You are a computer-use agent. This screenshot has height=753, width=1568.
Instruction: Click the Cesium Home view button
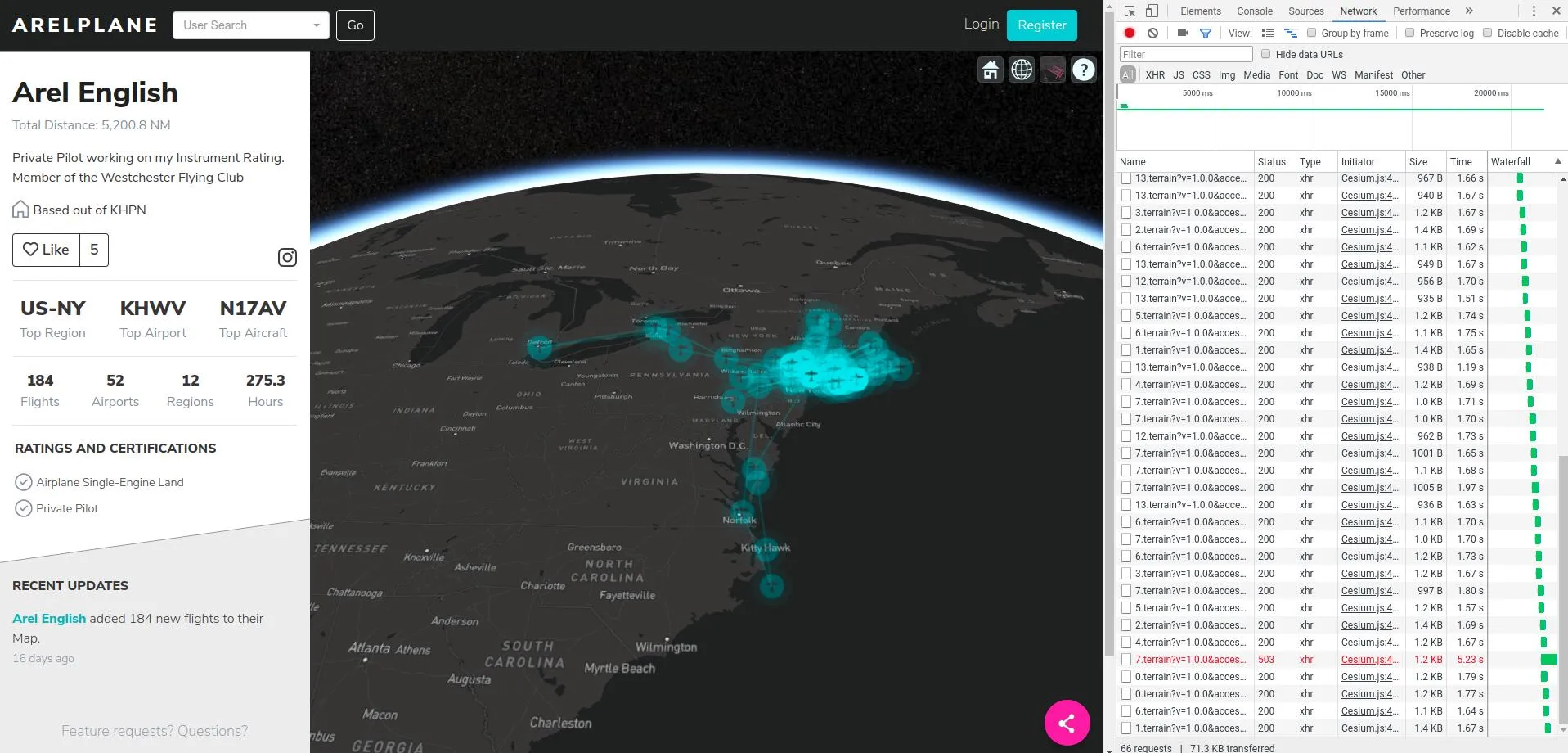[x=991, y=70]
